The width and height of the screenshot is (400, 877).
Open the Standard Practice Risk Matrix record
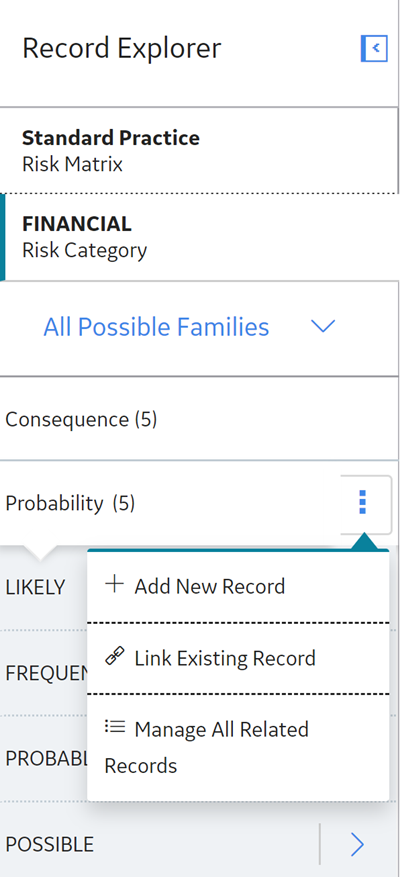199,150
